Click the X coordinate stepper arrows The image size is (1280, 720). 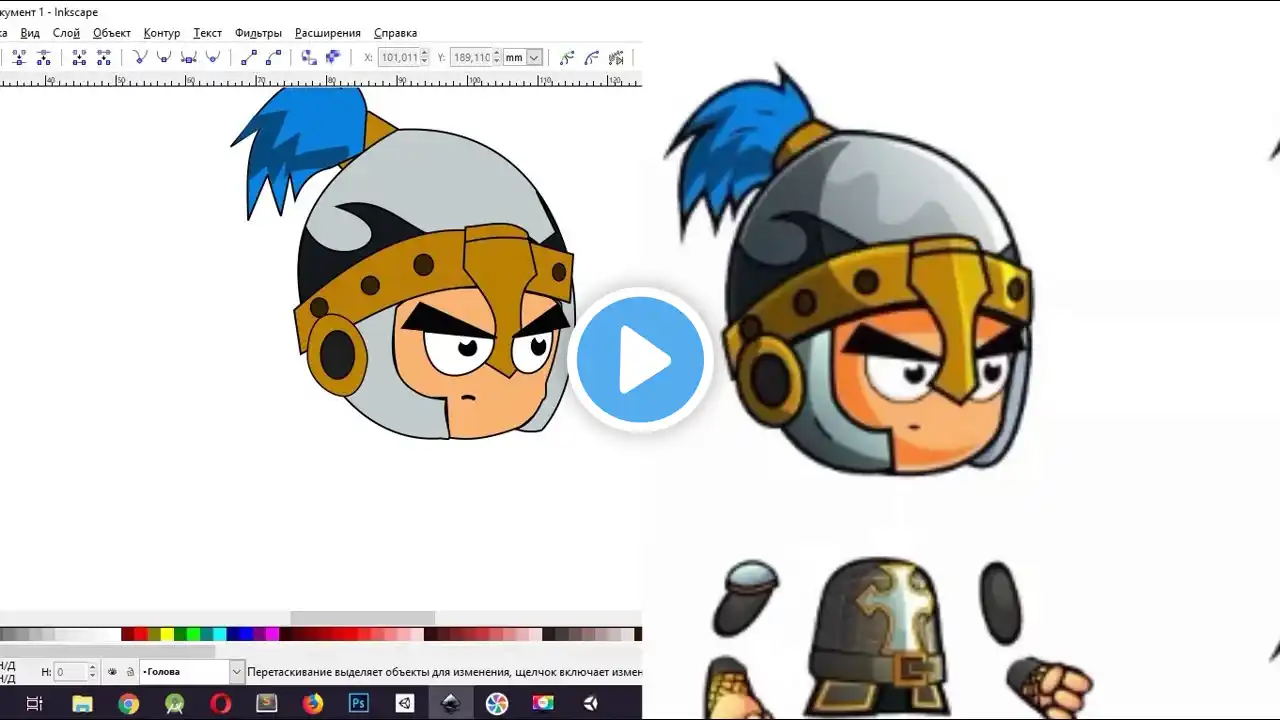(425, 58)
